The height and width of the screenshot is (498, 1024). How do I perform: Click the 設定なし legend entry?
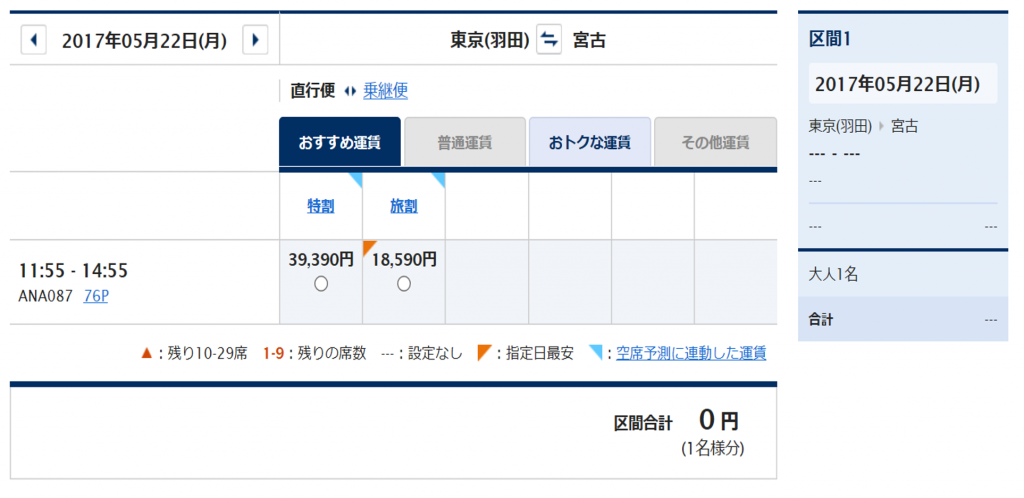click(x=435, y=353)
